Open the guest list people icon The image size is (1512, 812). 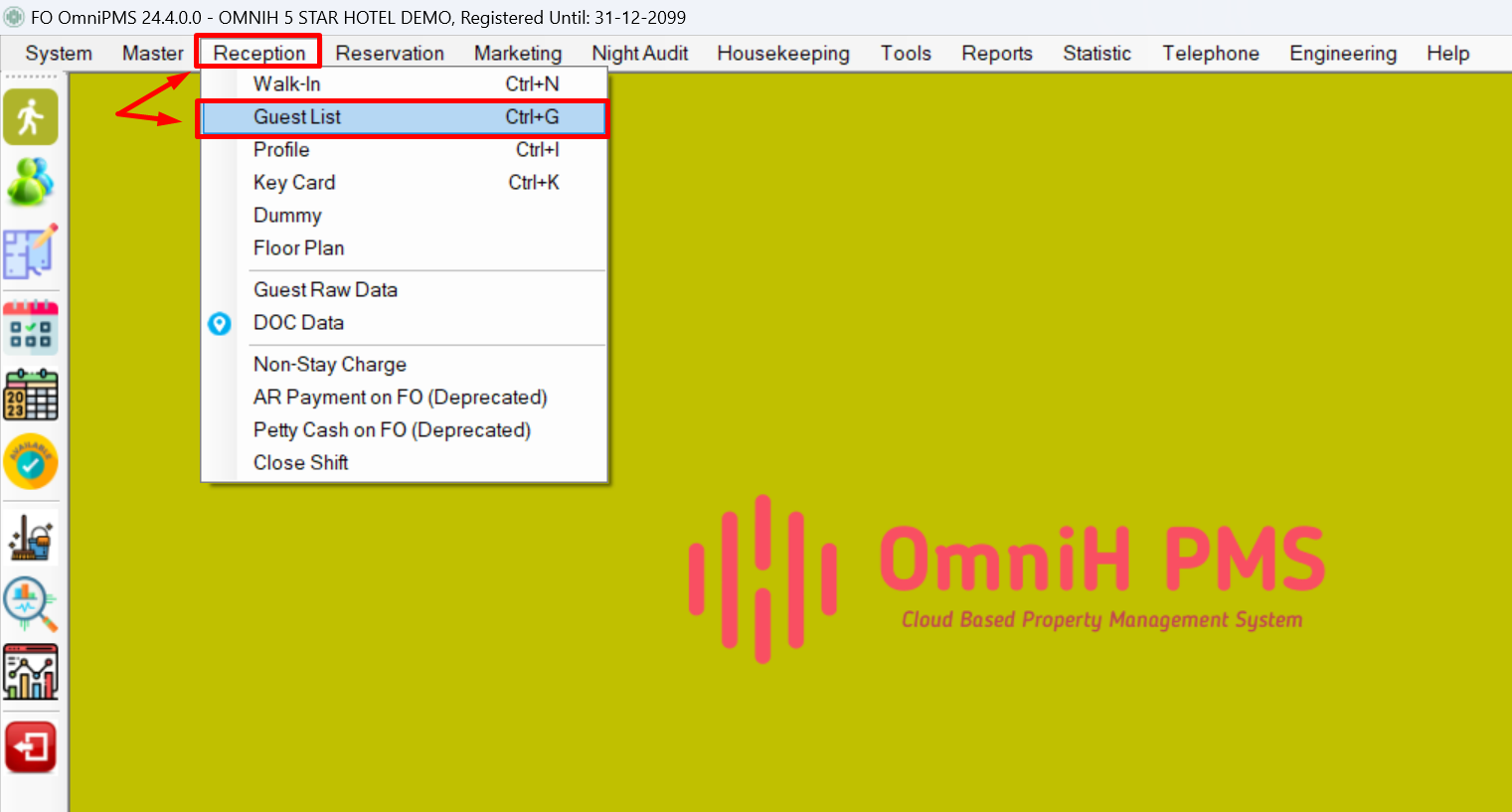click(x=31, y=183)
